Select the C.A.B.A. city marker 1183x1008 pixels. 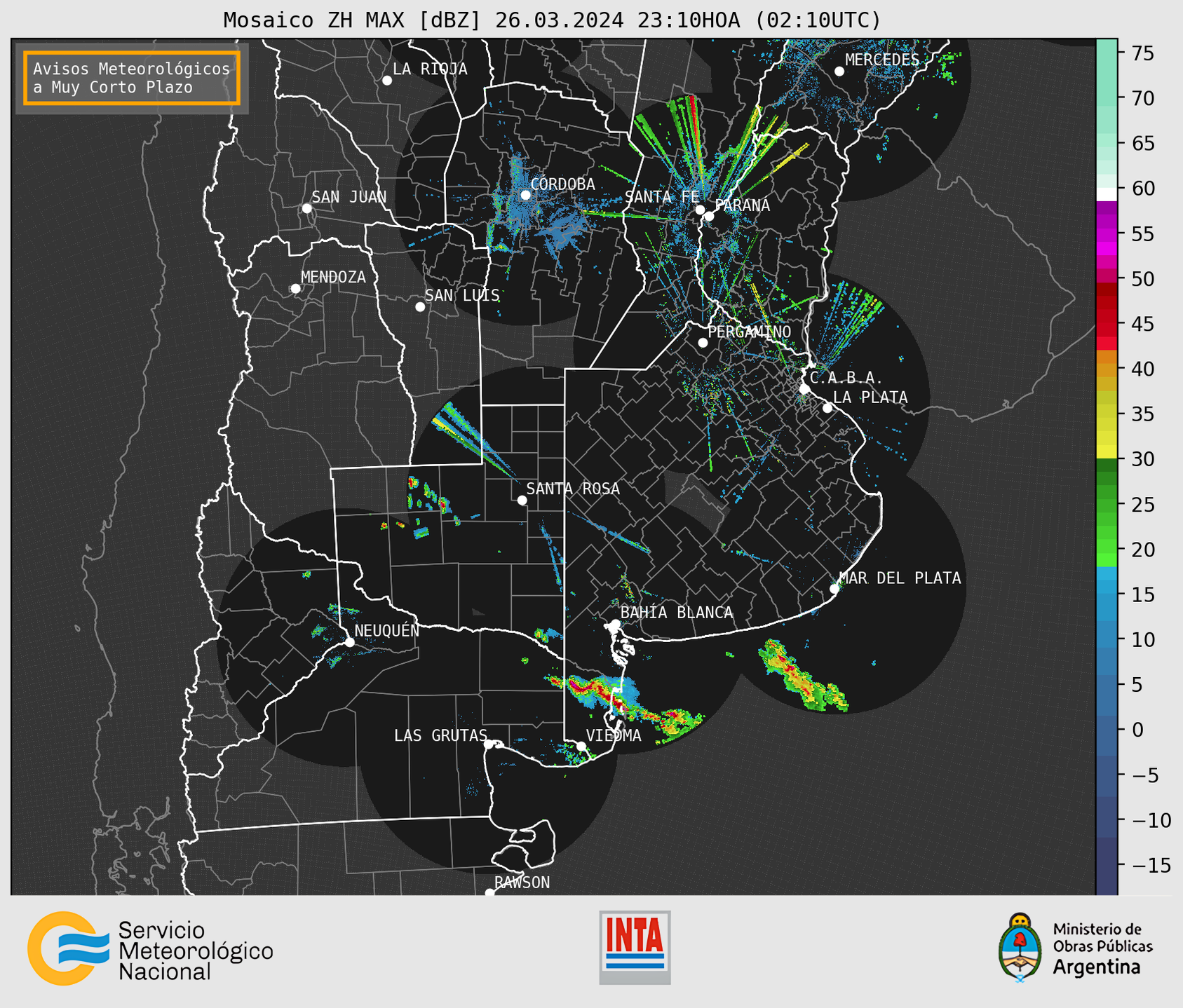(x=805, y=389)
